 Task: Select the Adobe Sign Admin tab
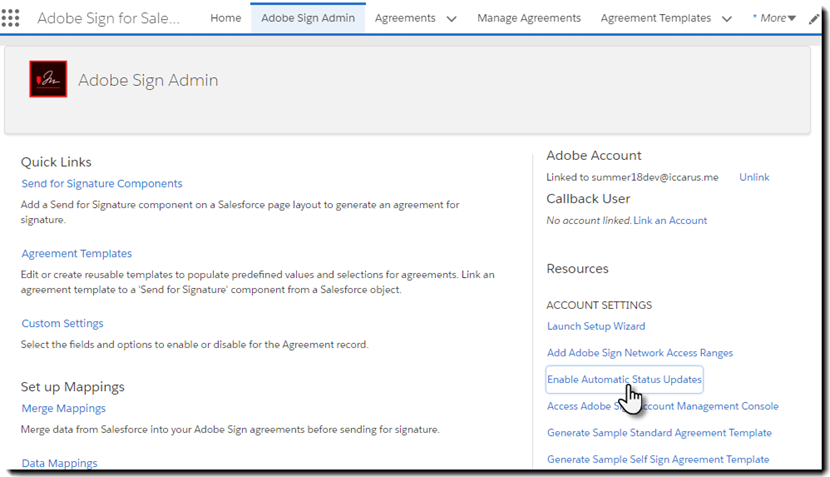[x=308, y=18]
